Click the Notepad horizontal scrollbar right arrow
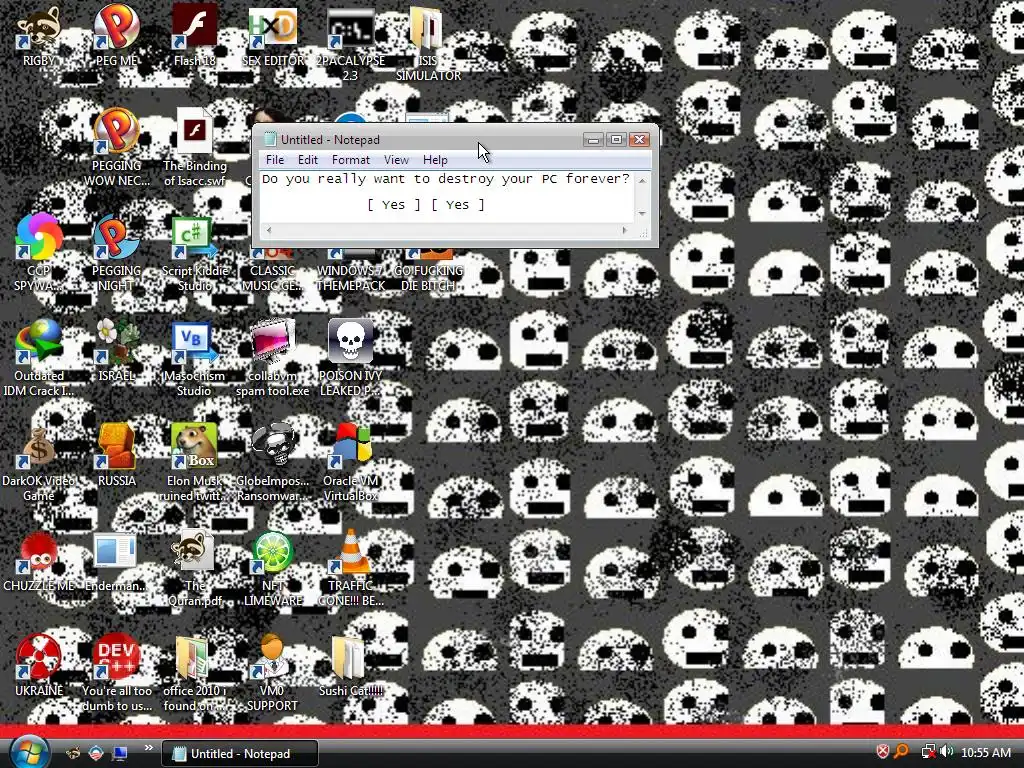 (625, 230)
